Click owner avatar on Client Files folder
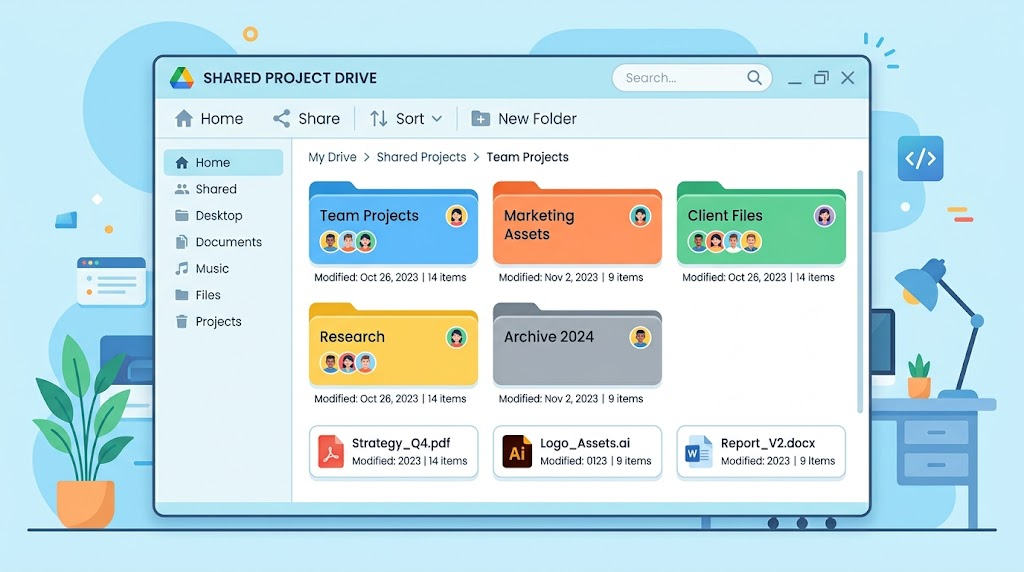Viewport: 1024px width, 572px height. (x=824, y=216)
